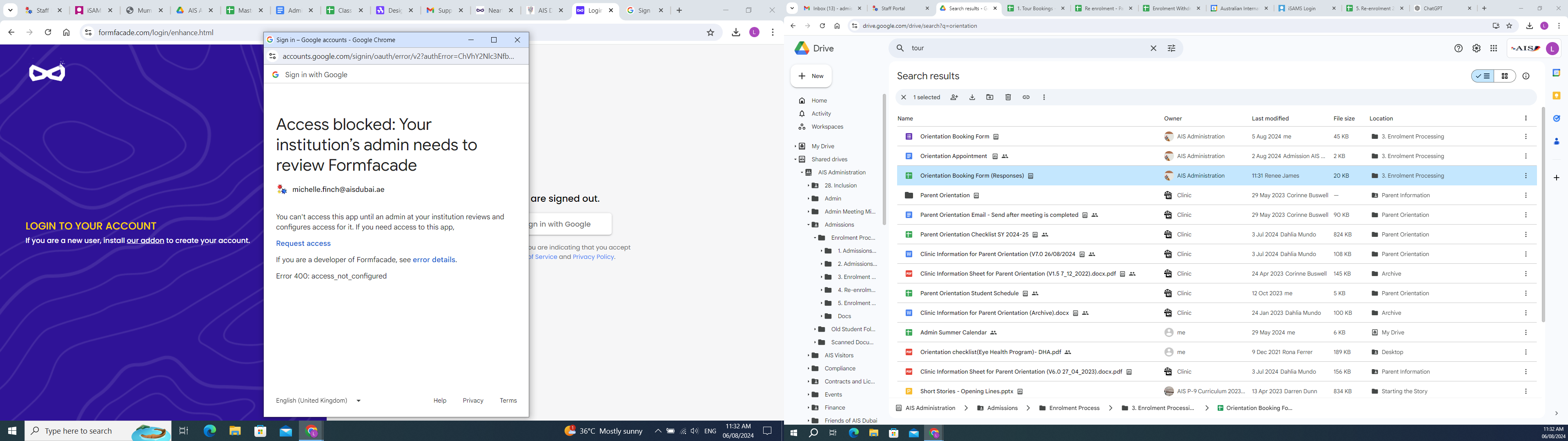Copy link of selected file

pyautogui.click(x=1026, y=98)
